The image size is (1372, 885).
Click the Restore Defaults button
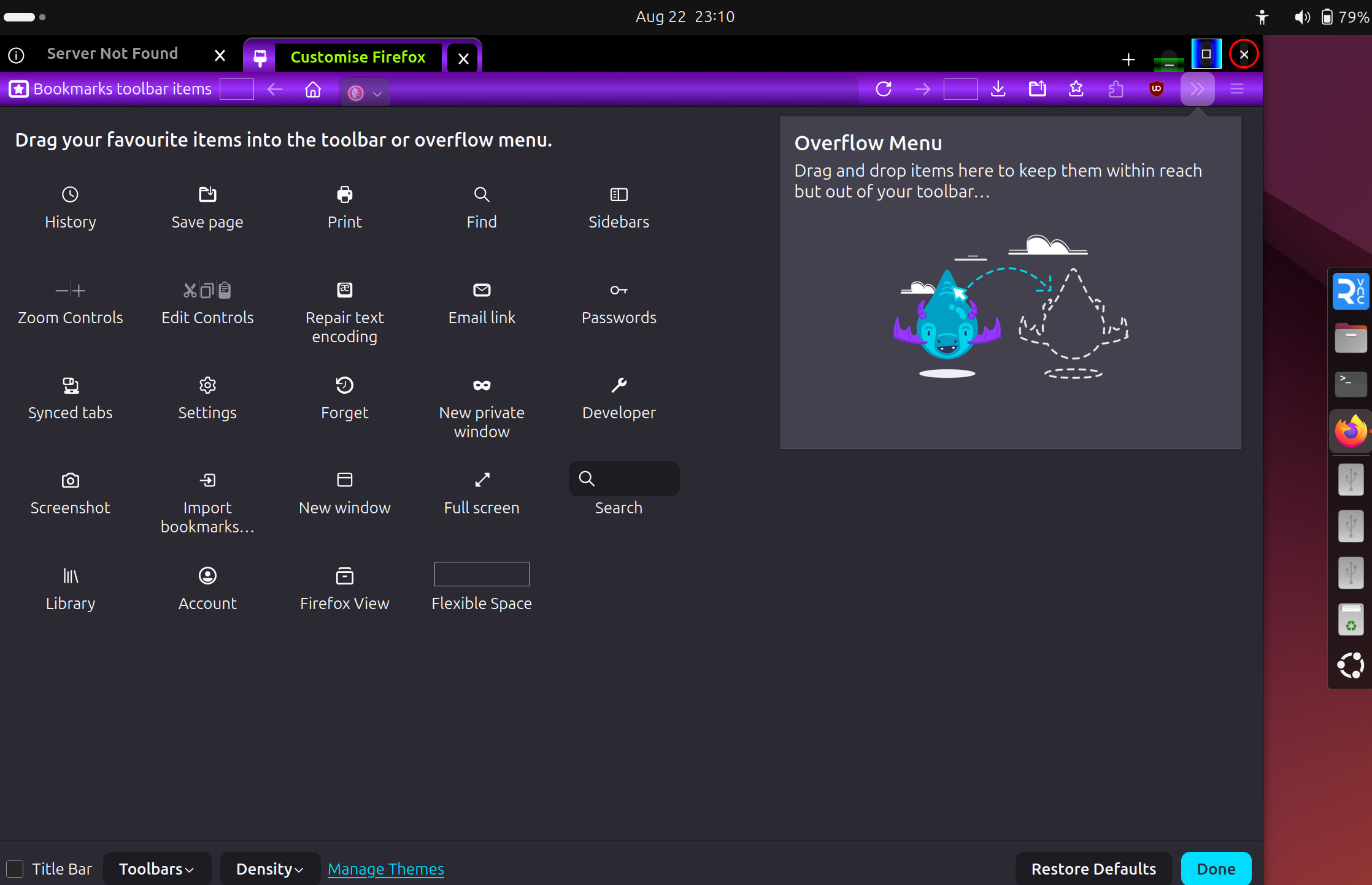pos(1093,868)
